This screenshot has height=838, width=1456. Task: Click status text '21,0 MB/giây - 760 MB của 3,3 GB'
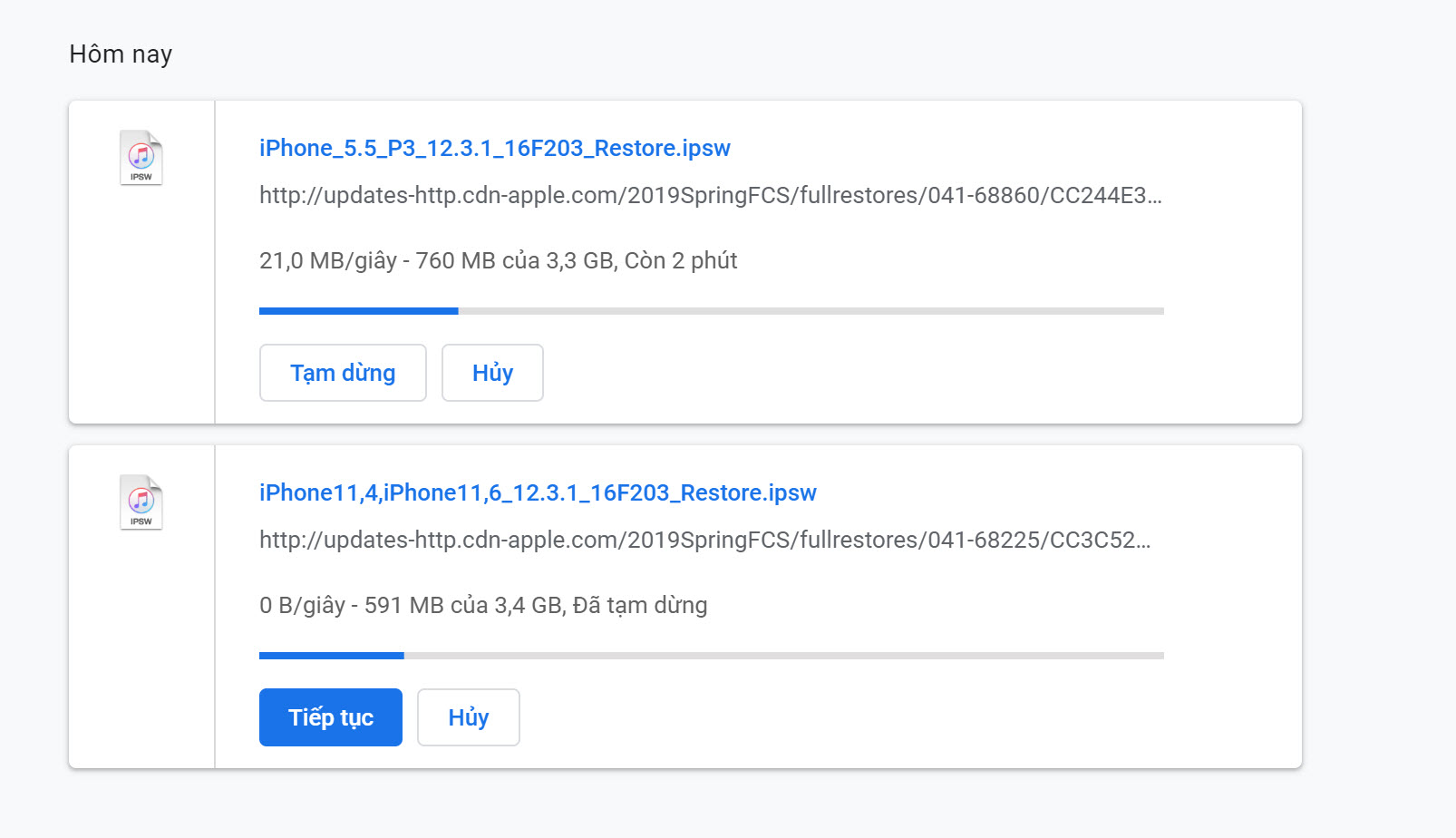tap(438, 261)
